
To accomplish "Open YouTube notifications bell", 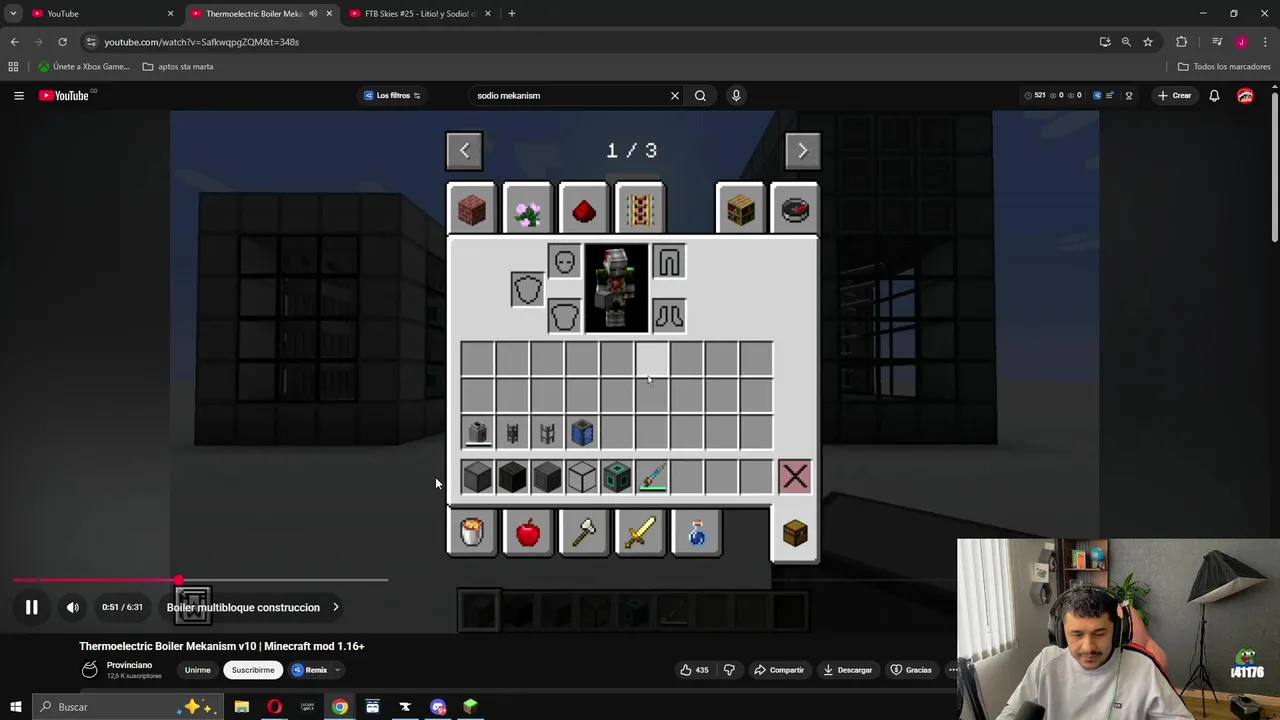I will (1214, 95).
